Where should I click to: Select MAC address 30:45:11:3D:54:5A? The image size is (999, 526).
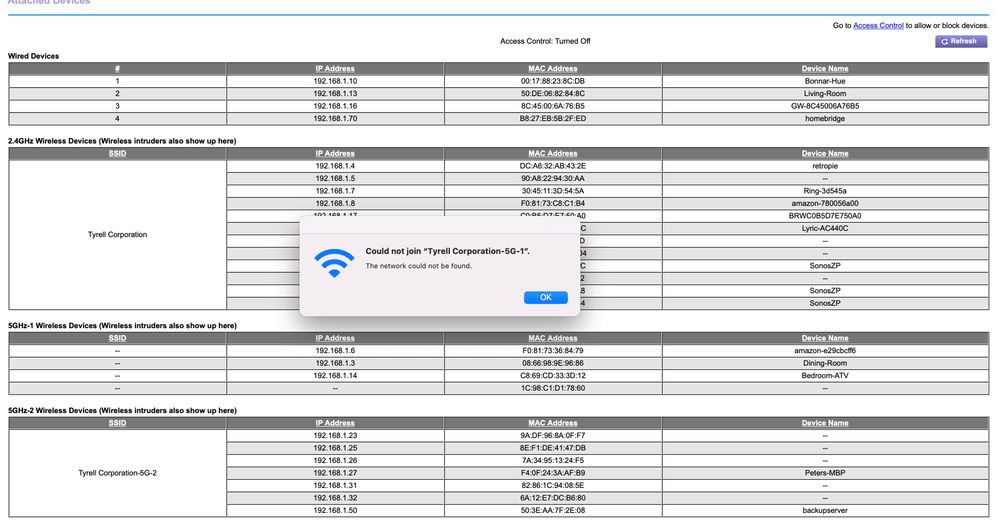click(x=552, y=190)
